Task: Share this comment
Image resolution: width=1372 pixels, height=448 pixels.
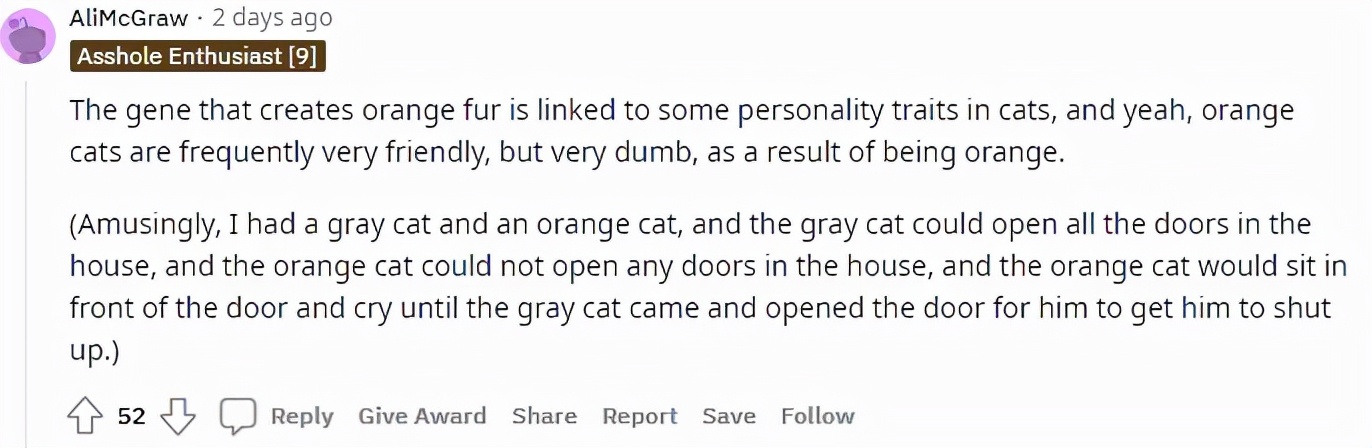Action: pyautogui.click(x=544, y=416)
